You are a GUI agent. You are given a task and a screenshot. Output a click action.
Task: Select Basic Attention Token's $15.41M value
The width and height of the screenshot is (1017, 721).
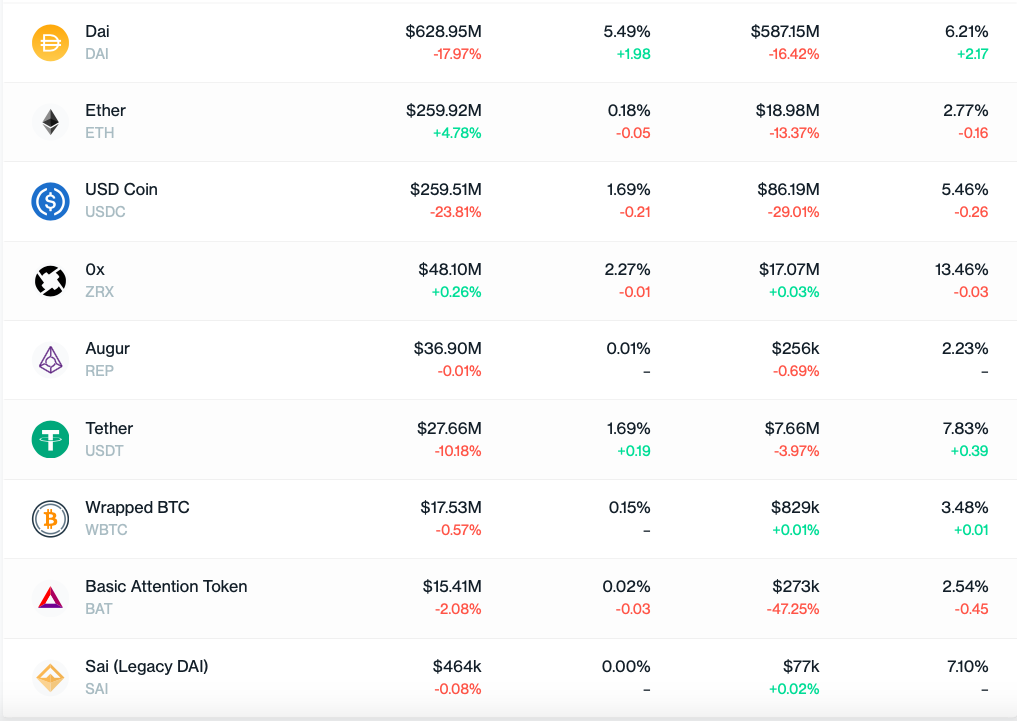(452, 586)
